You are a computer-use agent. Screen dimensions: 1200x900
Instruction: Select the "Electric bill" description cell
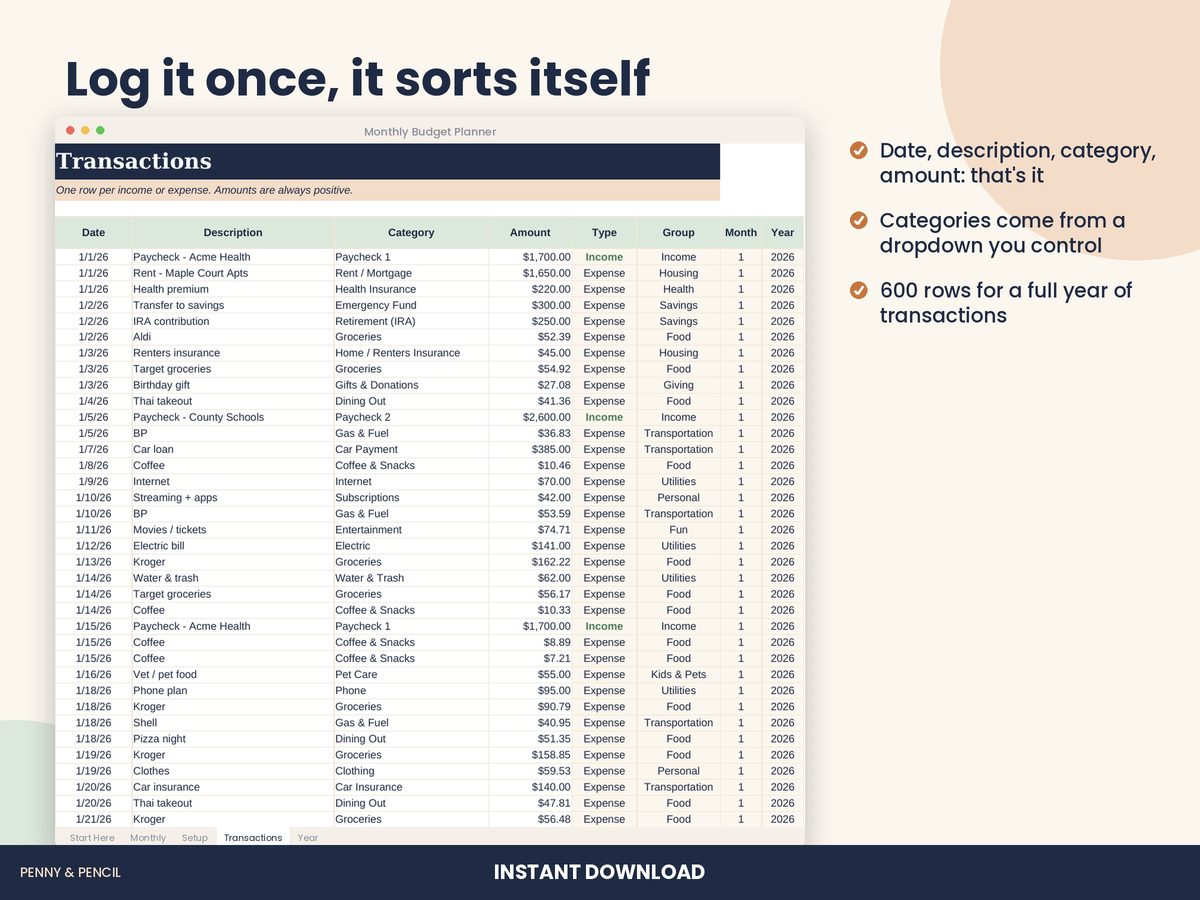point(233,546)
